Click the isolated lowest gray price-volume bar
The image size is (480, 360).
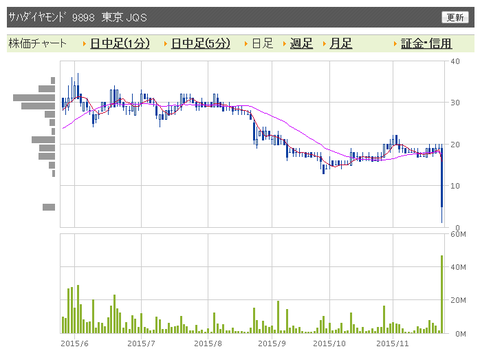point(49,207)
